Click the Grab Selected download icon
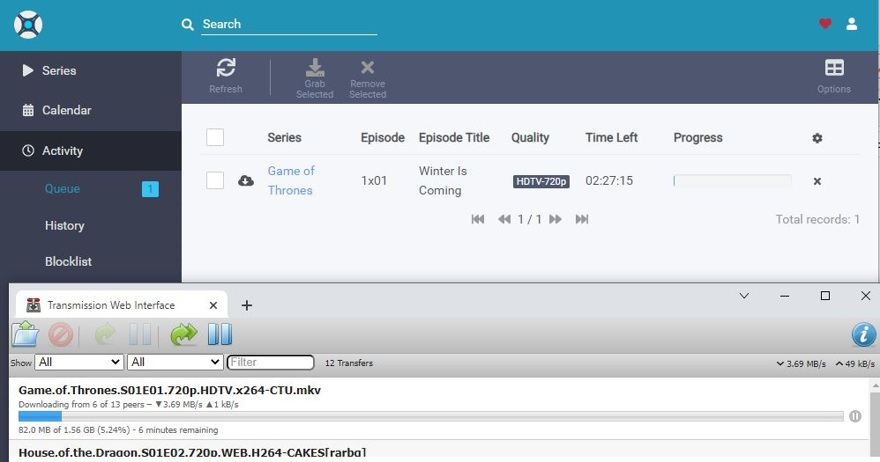The image size is (880, 462). [x=314, y=68]
